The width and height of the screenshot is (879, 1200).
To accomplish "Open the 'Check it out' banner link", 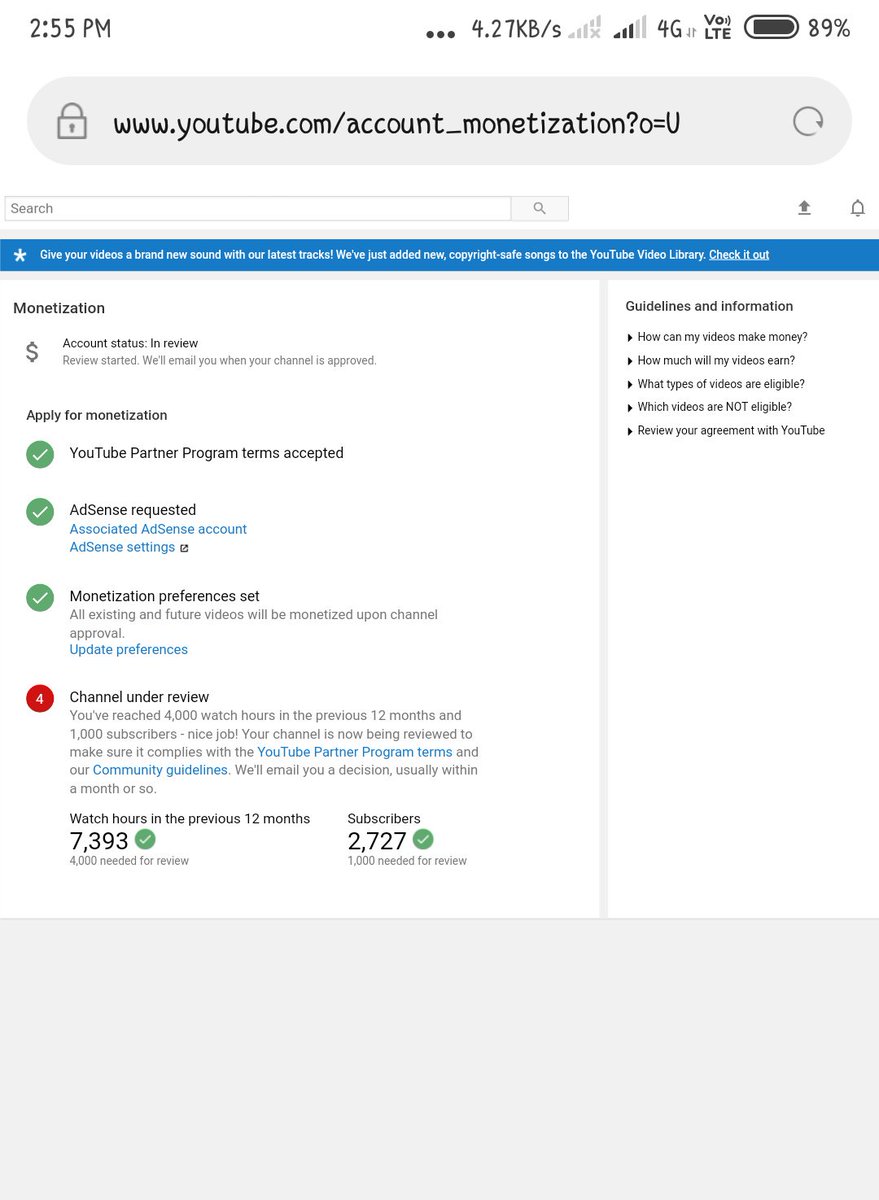I will point(739,255).
